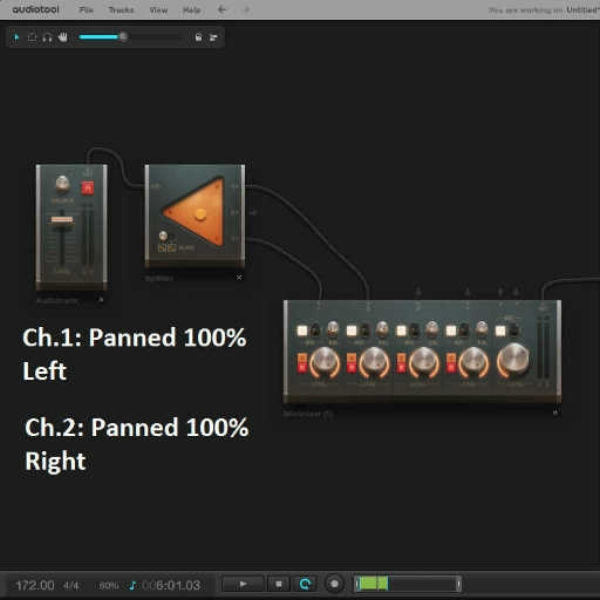The image size is (600, 600).
Task: Click Minimixer channel 1 small pan knob
Action: click(x=333, y=328)
